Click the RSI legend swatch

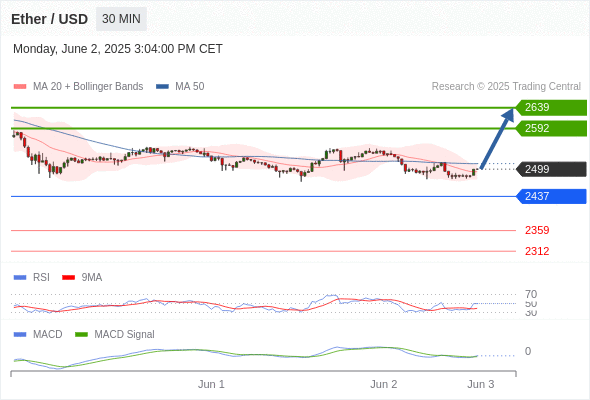point(20,278)
